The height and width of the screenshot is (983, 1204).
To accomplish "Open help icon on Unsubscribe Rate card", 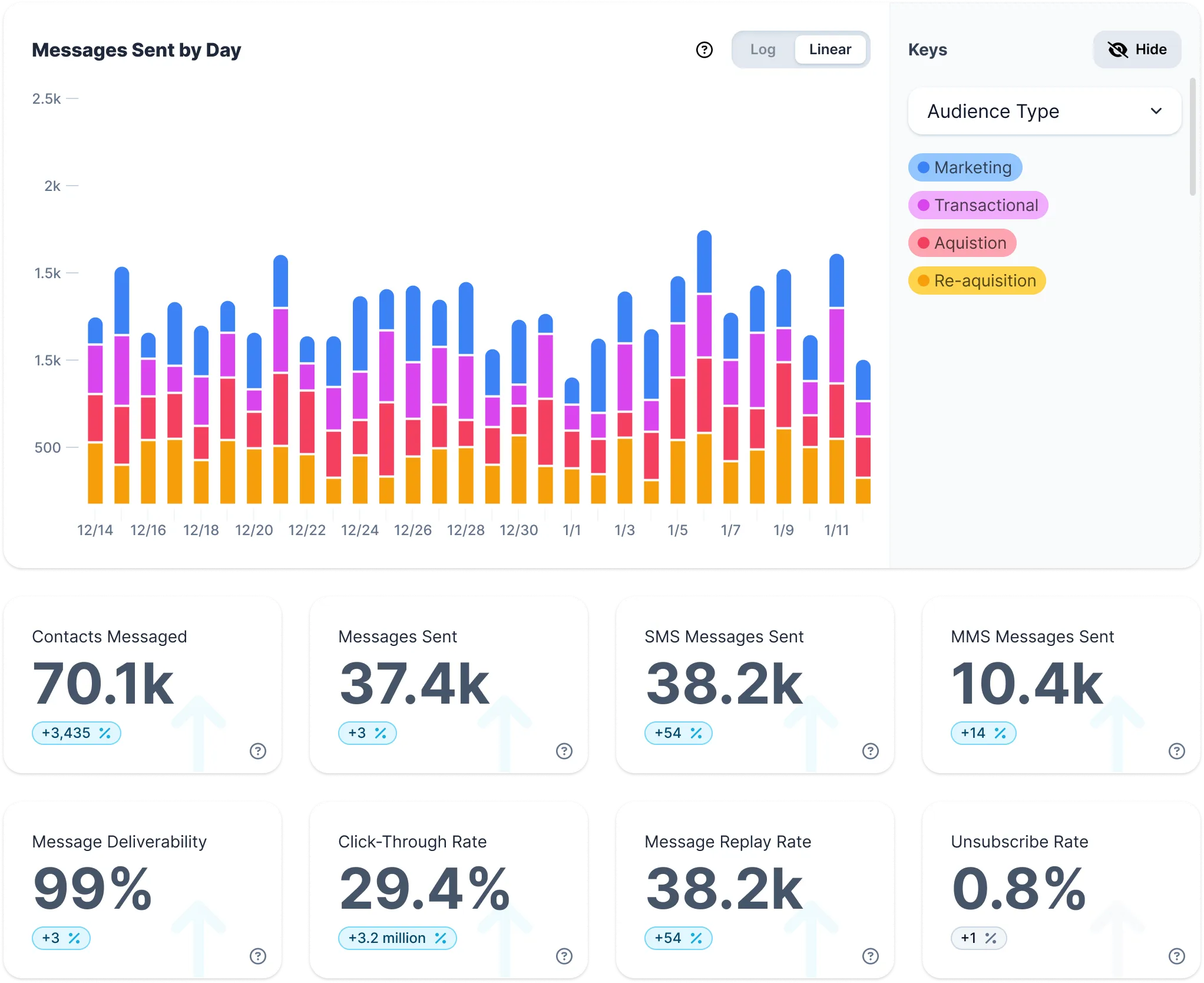I will pos(1176,956).
